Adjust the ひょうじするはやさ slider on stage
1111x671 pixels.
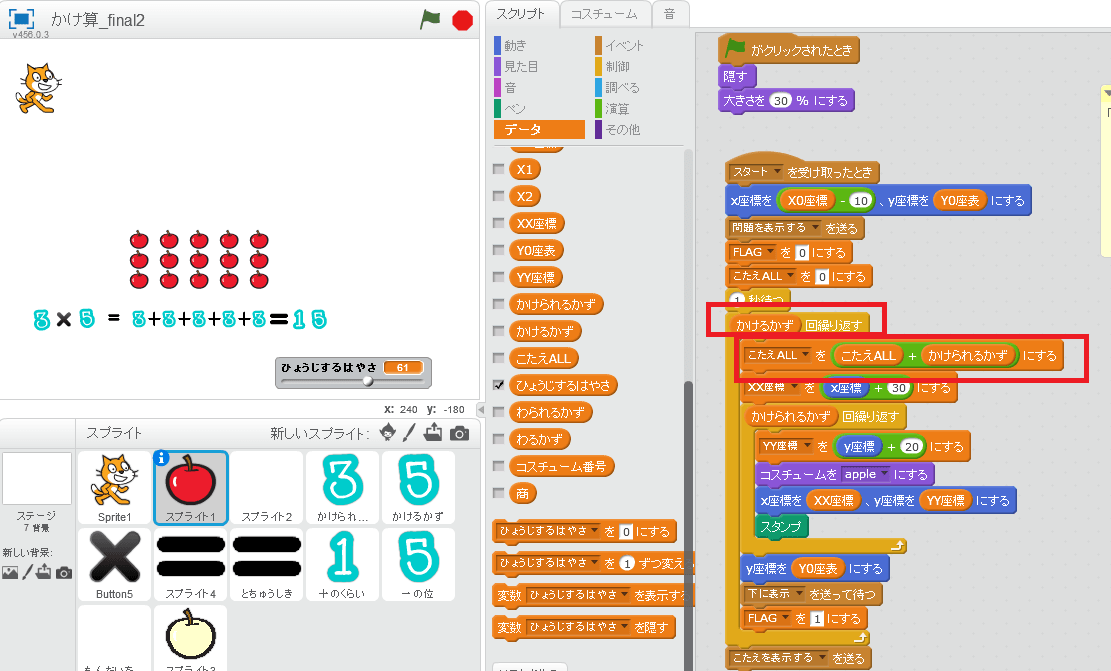click(368, 381)
